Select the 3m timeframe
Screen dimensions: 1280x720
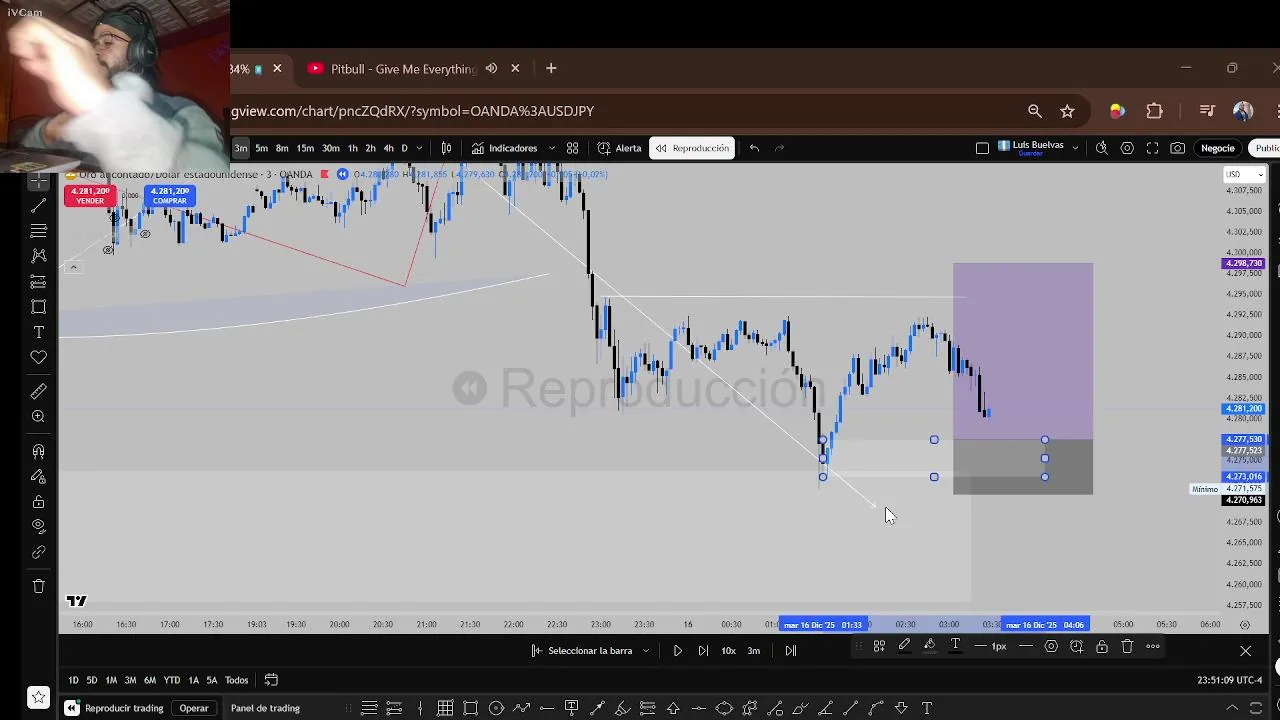(240, 148)
